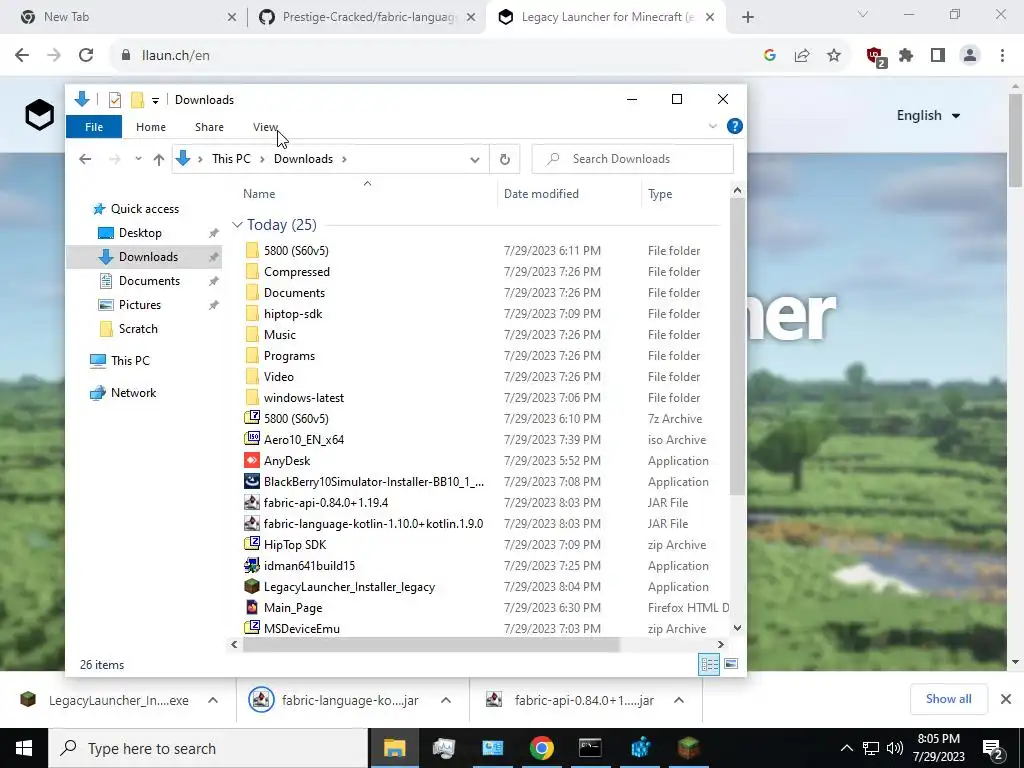The height and width of the screenshot is (768, 1024).
Task: Open the English language dropdown on webpage
Action: coord(928,116)
